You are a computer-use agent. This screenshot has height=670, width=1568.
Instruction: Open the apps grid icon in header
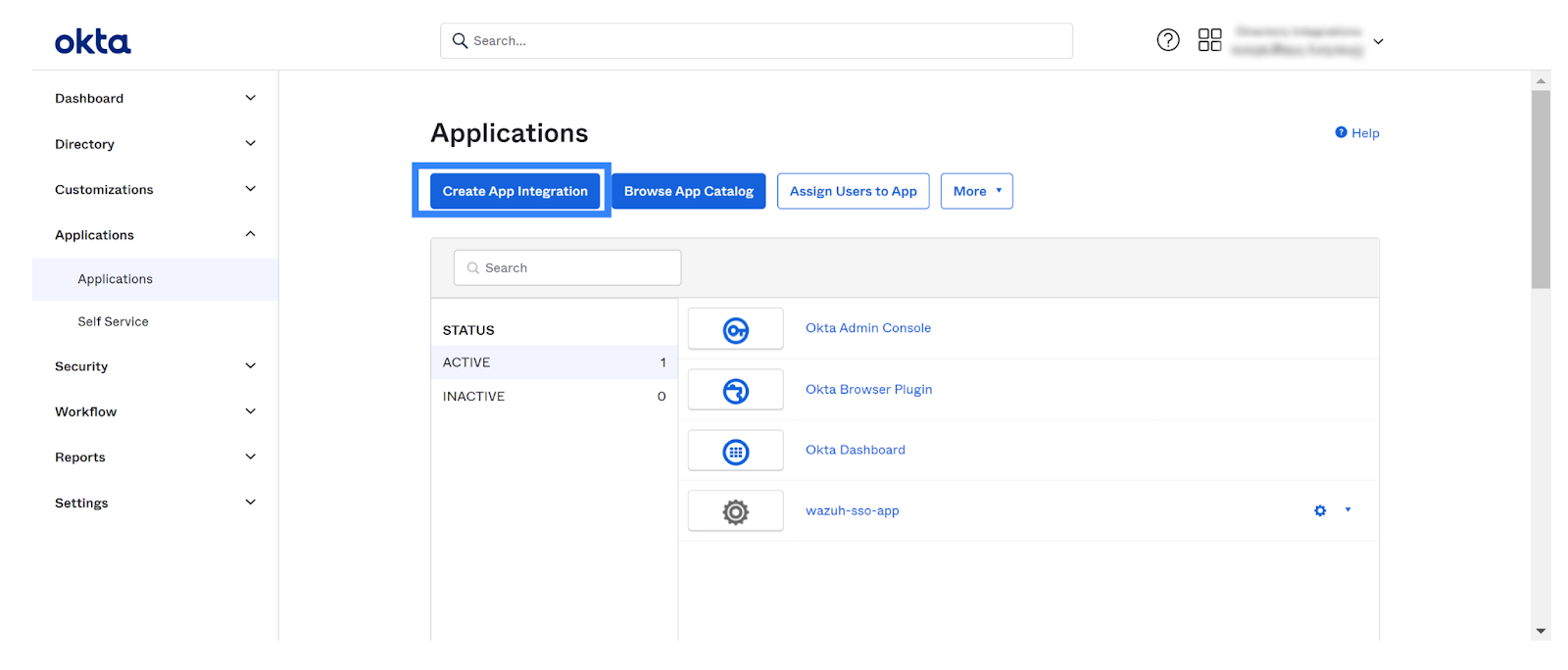(x=1210, y=40)
